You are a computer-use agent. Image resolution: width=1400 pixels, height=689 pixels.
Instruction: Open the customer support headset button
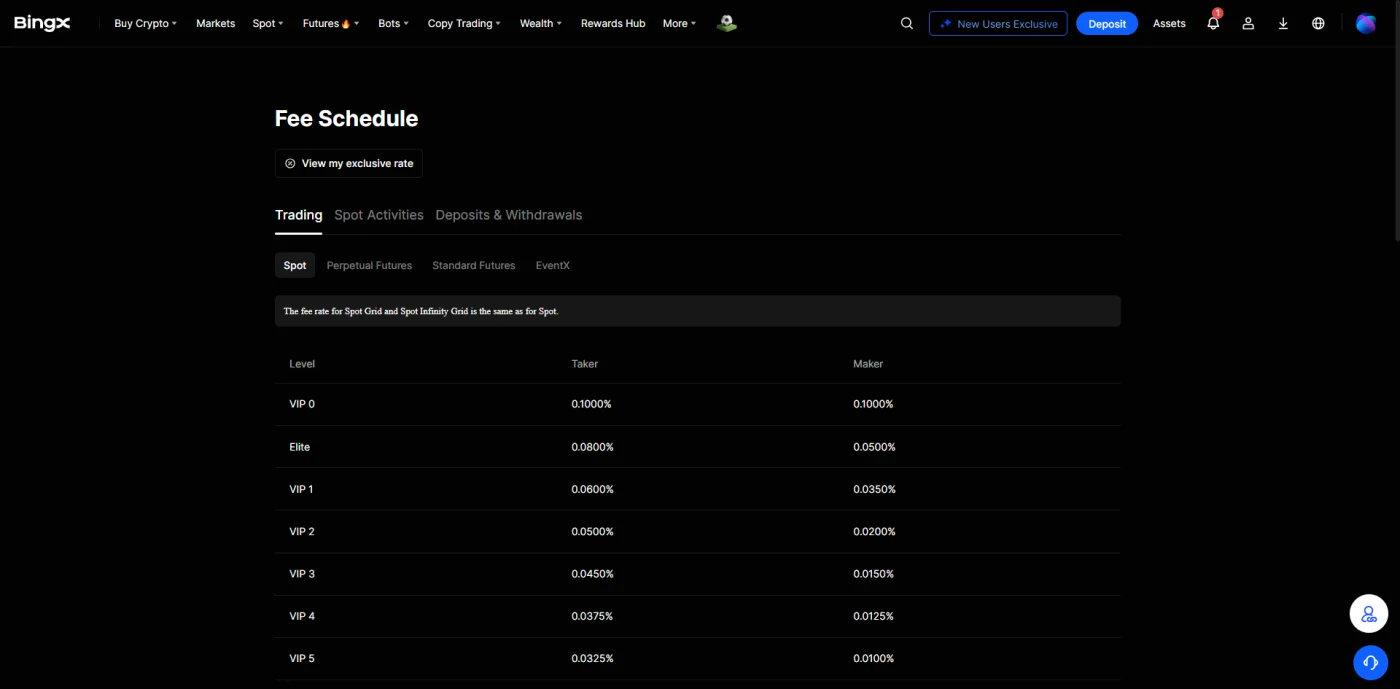pyautogui.click(x=1370, y=662)
